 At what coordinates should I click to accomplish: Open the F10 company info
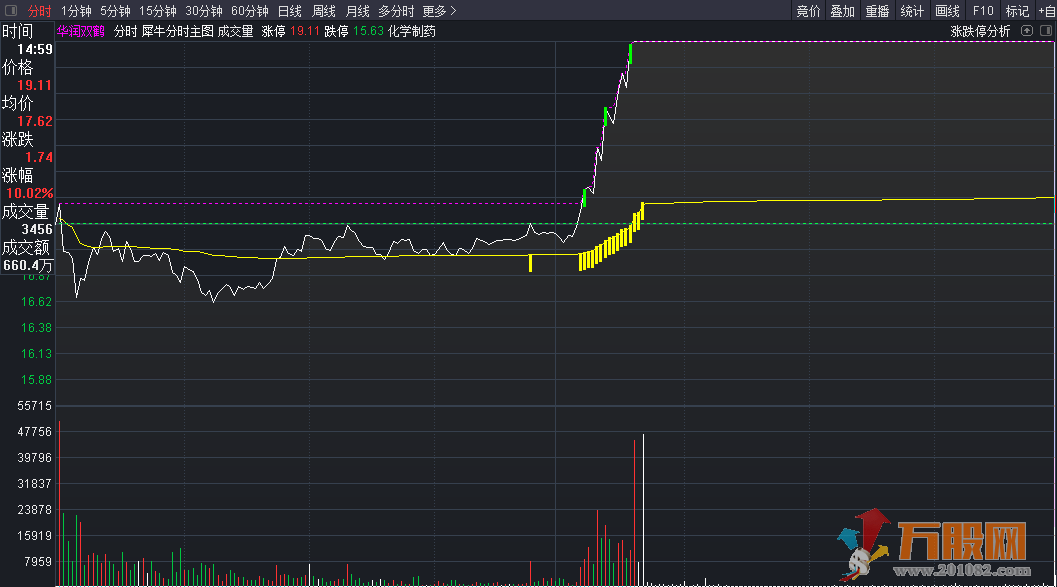[x=983, y=11]
